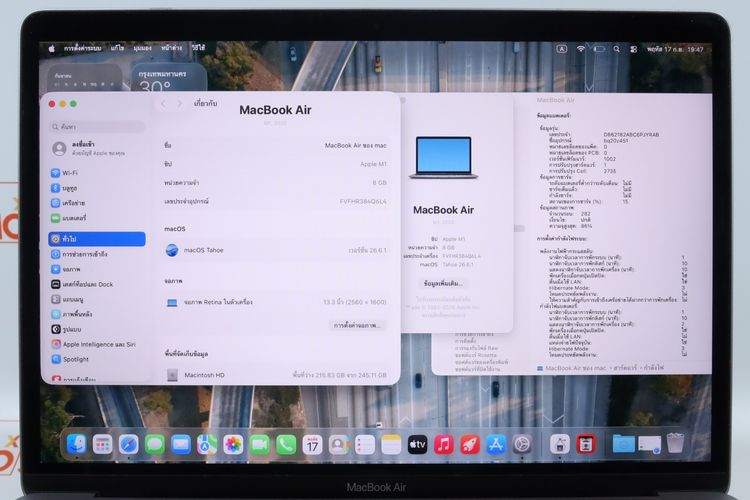Click the ค้นหา search field in Settings

[97, 126]
